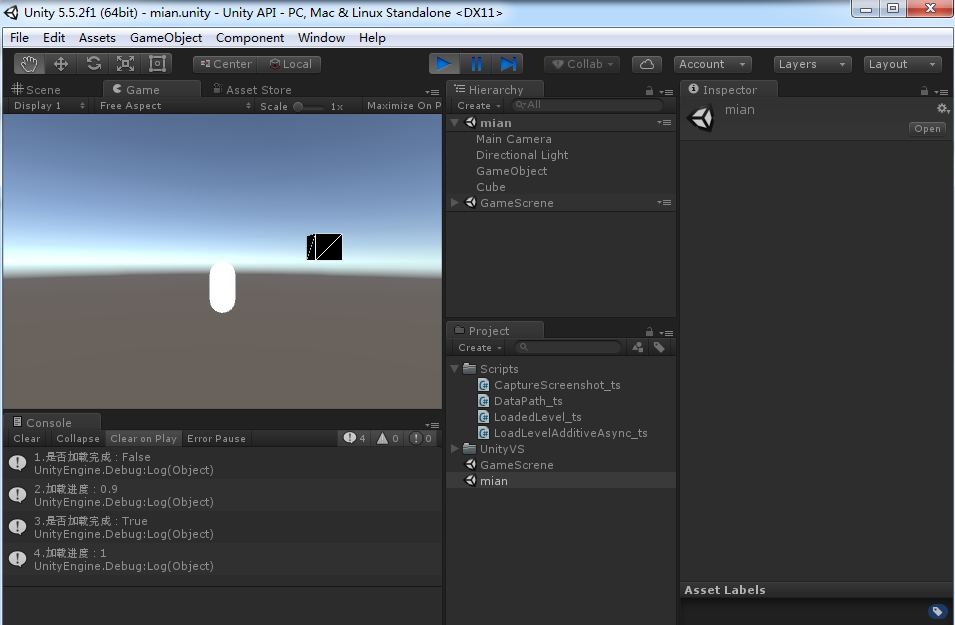Image resolution: width=955 pixels, height=625 pixels.
Task: Select the Move tool
Action: pyautogui.click(x=61, y=64)
